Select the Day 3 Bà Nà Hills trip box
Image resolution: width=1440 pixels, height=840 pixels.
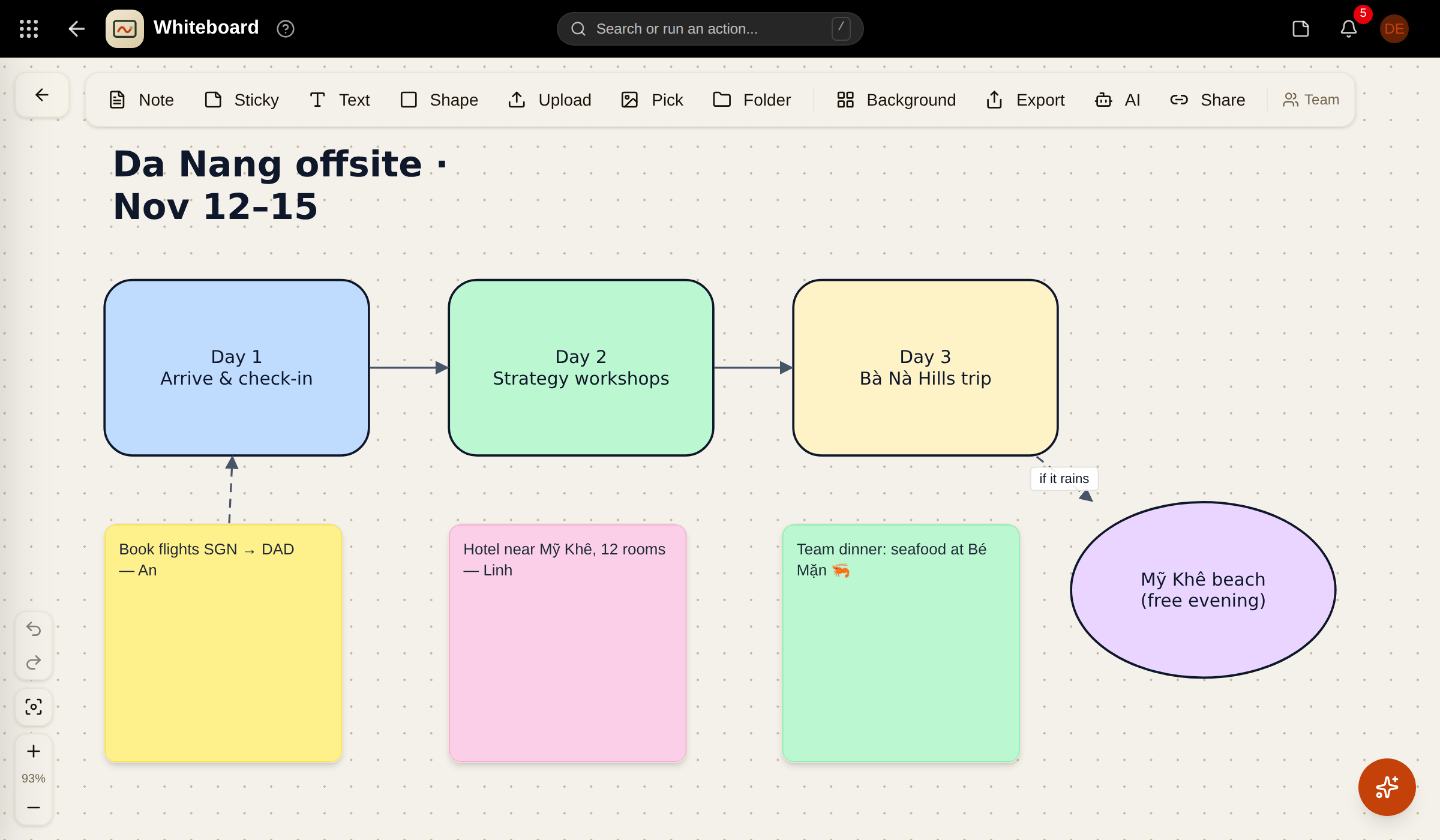coord(925,368)
